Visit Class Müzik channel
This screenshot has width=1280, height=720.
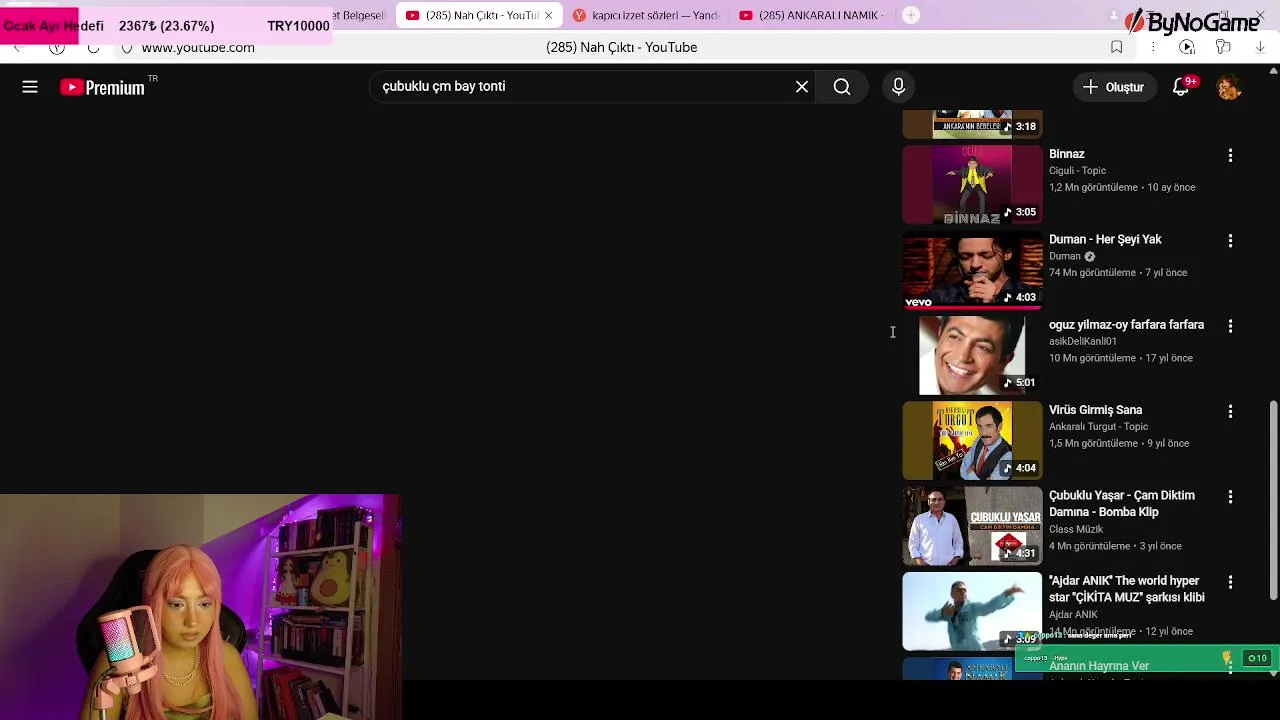(x=1076, y=529)
